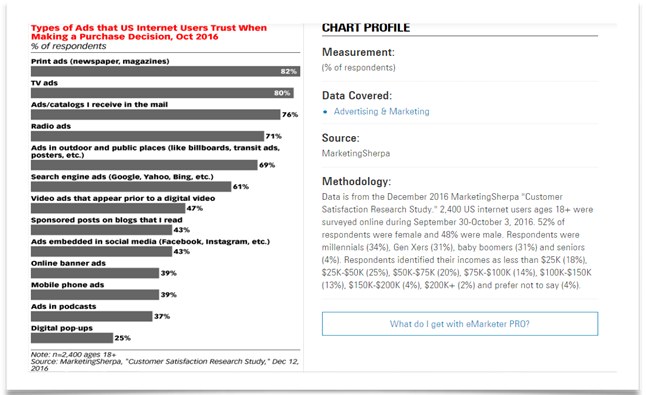Click the MarketingSherpa source name
Viewport: 646px width, 395px height.
pos(356,153)
